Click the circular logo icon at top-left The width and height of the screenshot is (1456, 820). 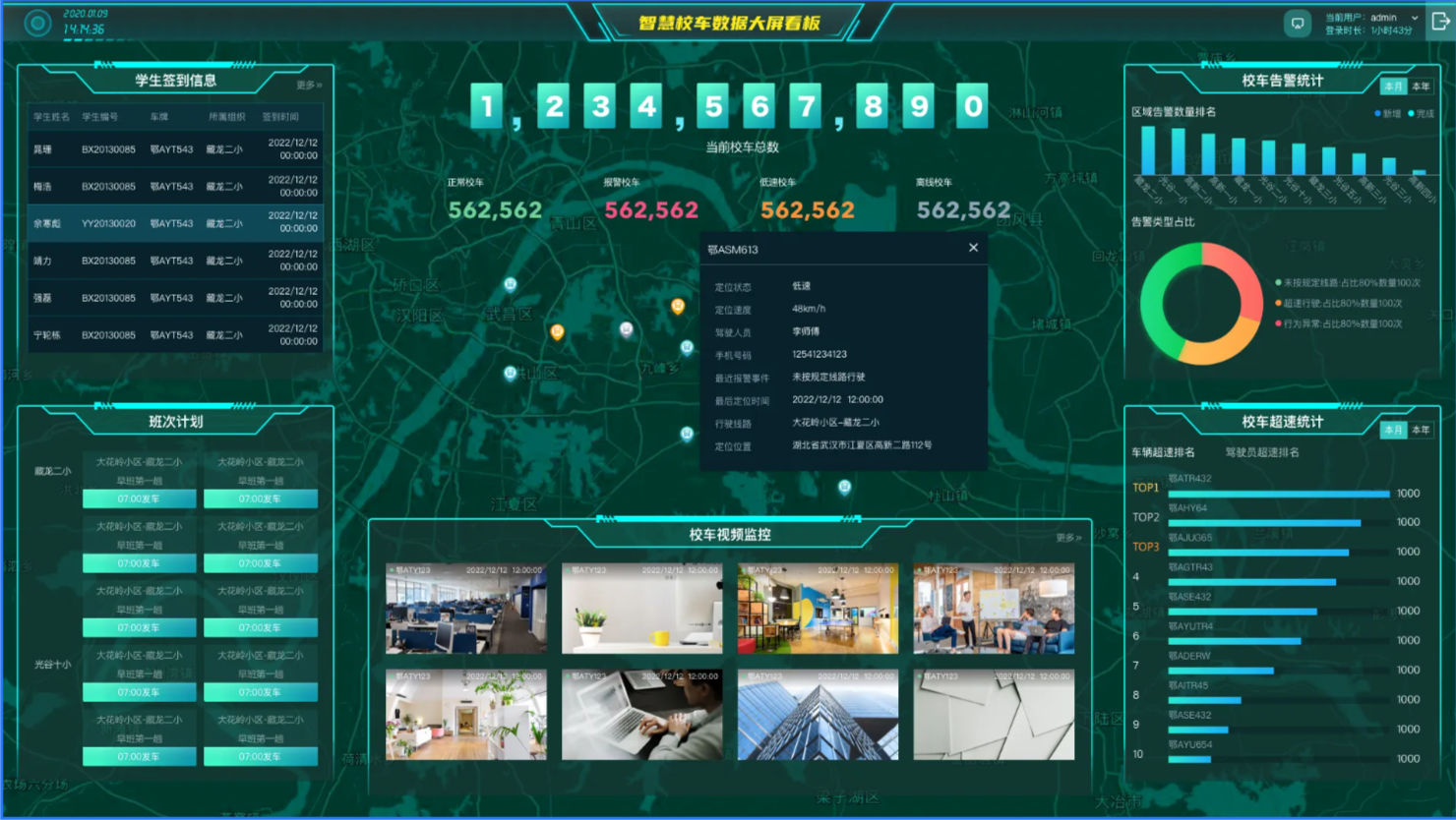(x=37, y=23)
